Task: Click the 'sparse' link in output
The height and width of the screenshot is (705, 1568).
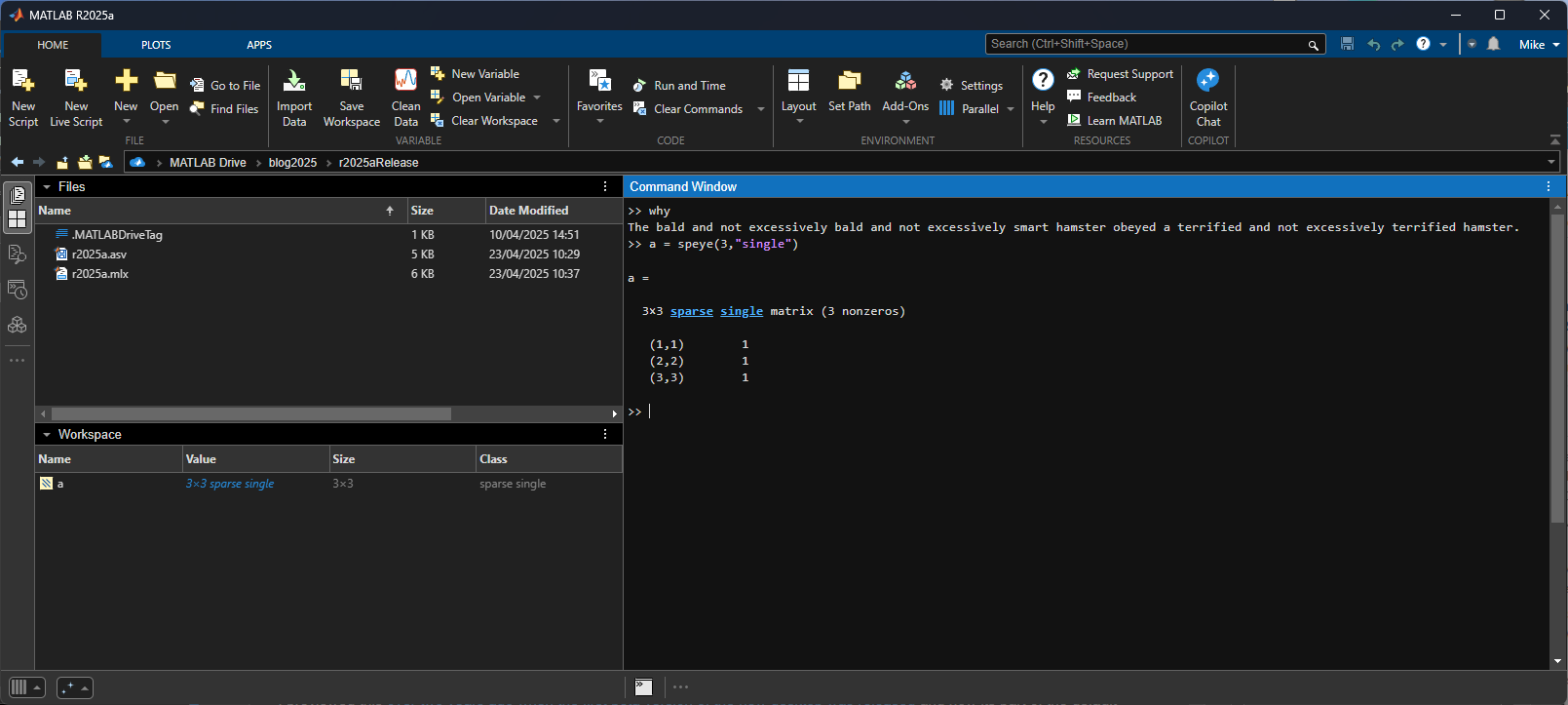Action: tap(691, 311)
